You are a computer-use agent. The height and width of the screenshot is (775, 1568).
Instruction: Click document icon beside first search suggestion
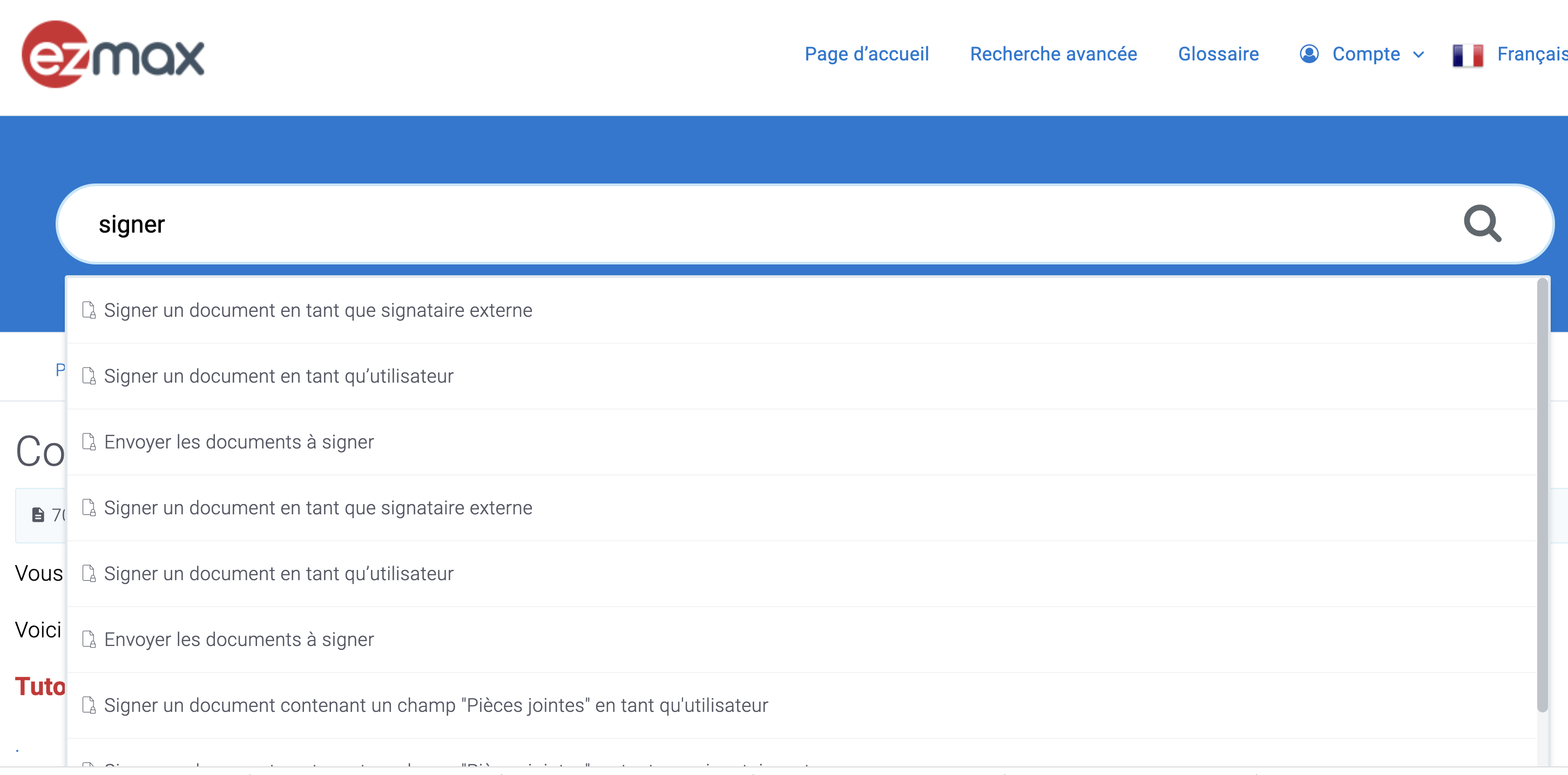(x=89, y=310)
